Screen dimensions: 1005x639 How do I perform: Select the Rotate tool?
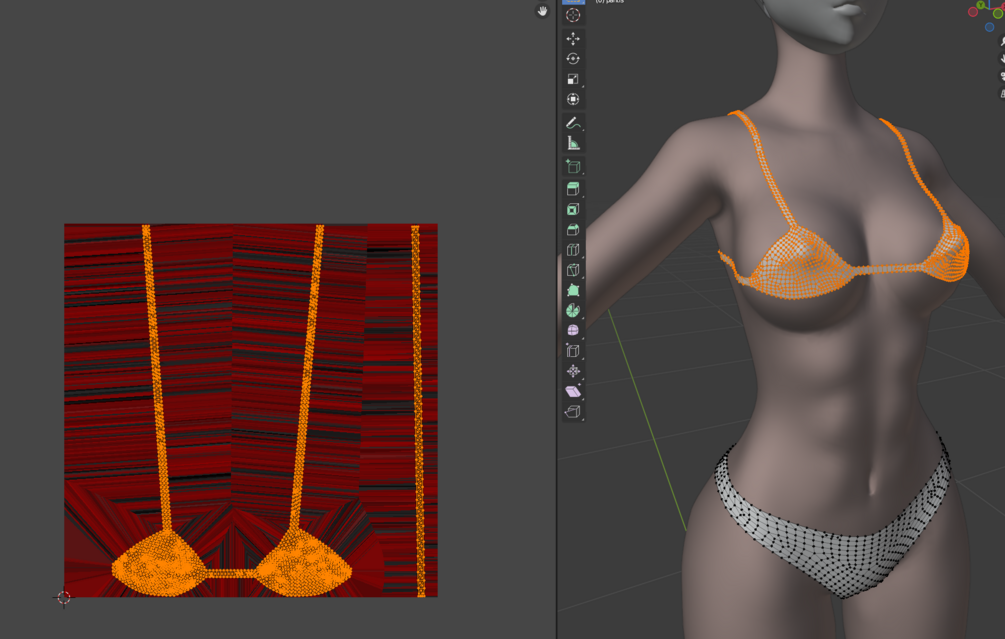pyautogui.click(x=573, y=59)
